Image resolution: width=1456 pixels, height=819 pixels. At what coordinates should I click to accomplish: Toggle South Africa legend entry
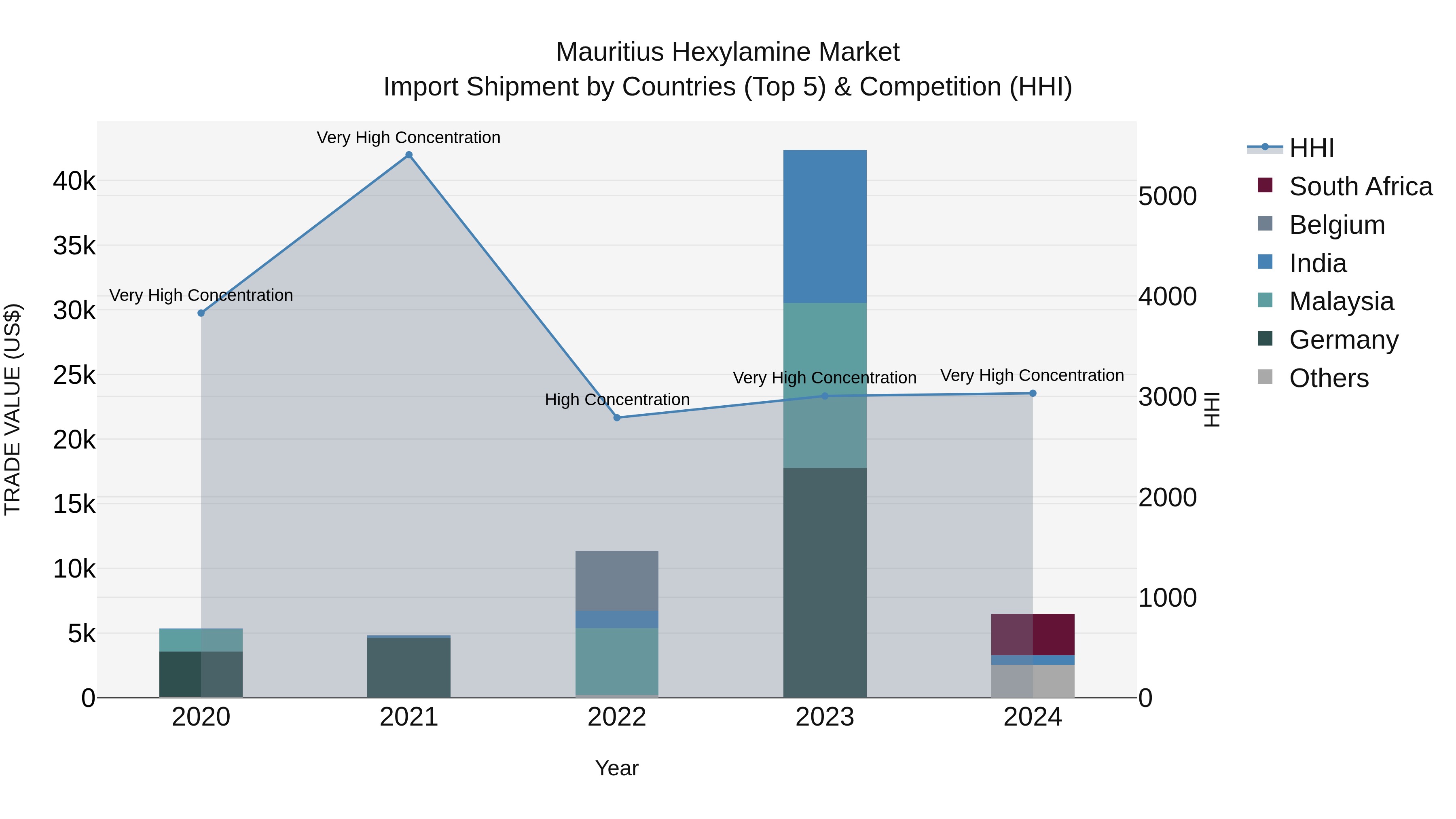click(1345, 186)
